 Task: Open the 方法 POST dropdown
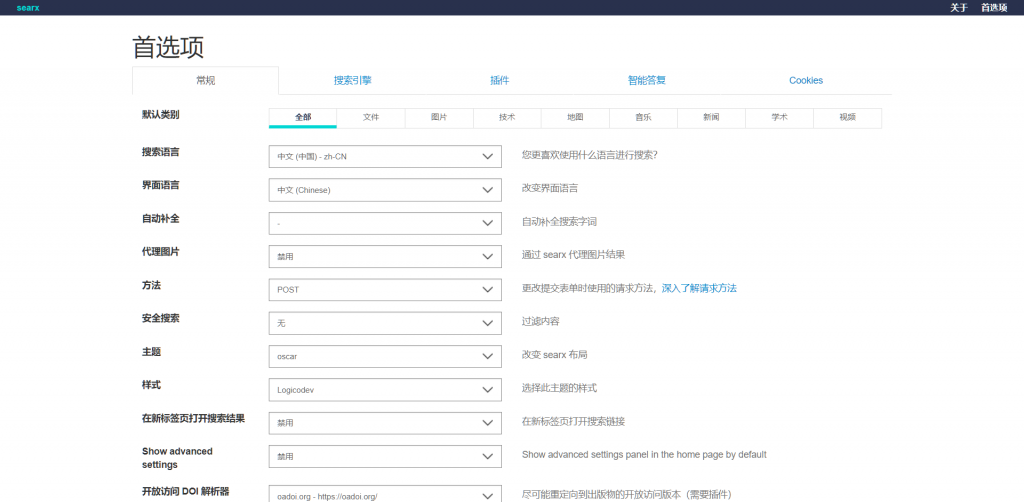click(x=385, y=290)
